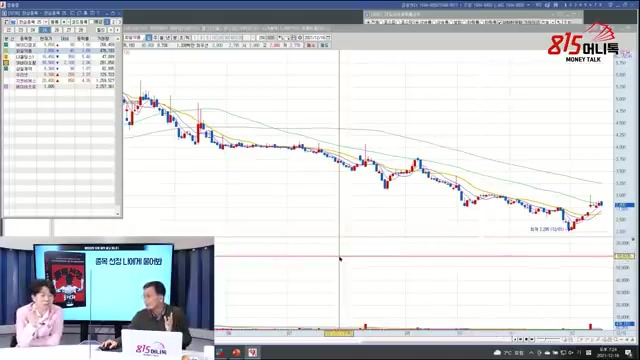Select the watchlist row with volume 1,259,527
This screenshot has width=640, height=360.
pyautogui.click(x=59, y=81)
